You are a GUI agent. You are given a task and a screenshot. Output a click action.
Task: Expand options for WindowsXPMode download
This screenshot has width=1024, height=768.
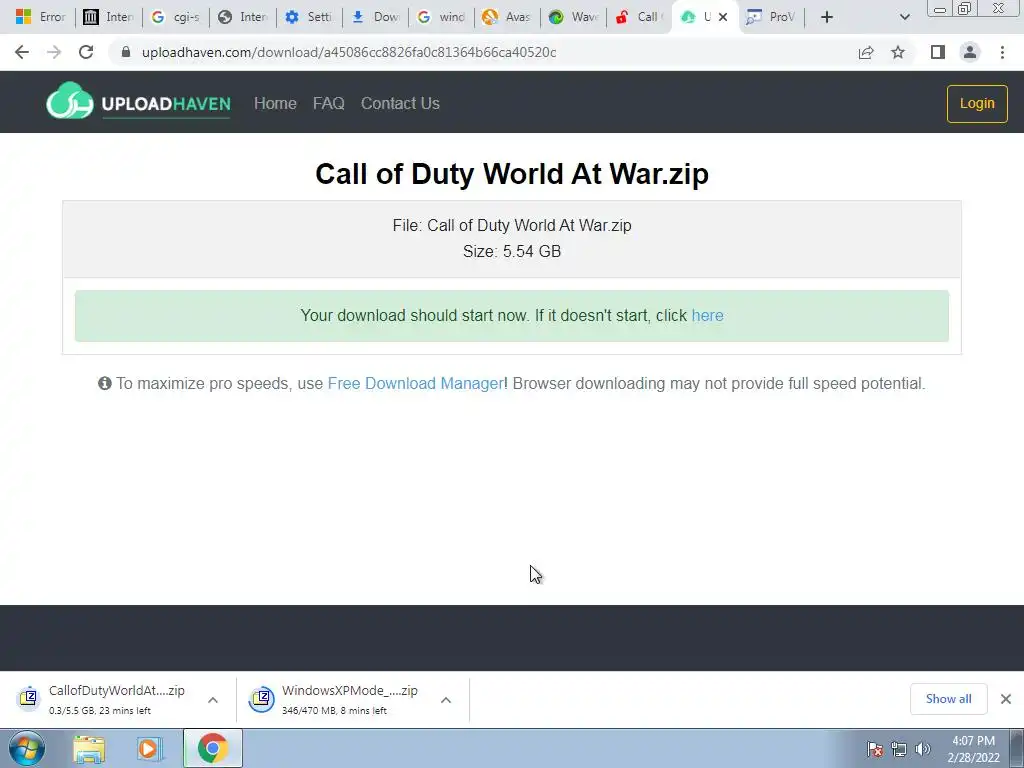[446, 700]
